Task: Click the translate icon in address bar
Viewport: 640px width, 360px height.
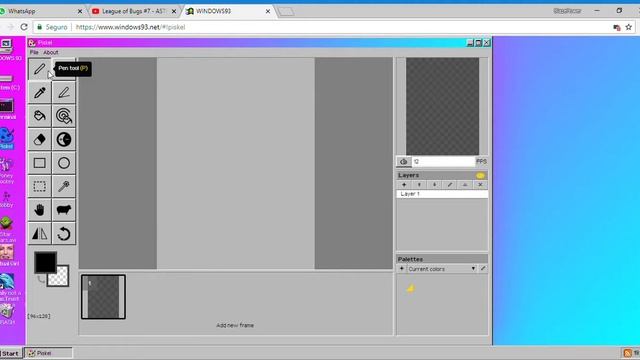Action: click(617, 27)
